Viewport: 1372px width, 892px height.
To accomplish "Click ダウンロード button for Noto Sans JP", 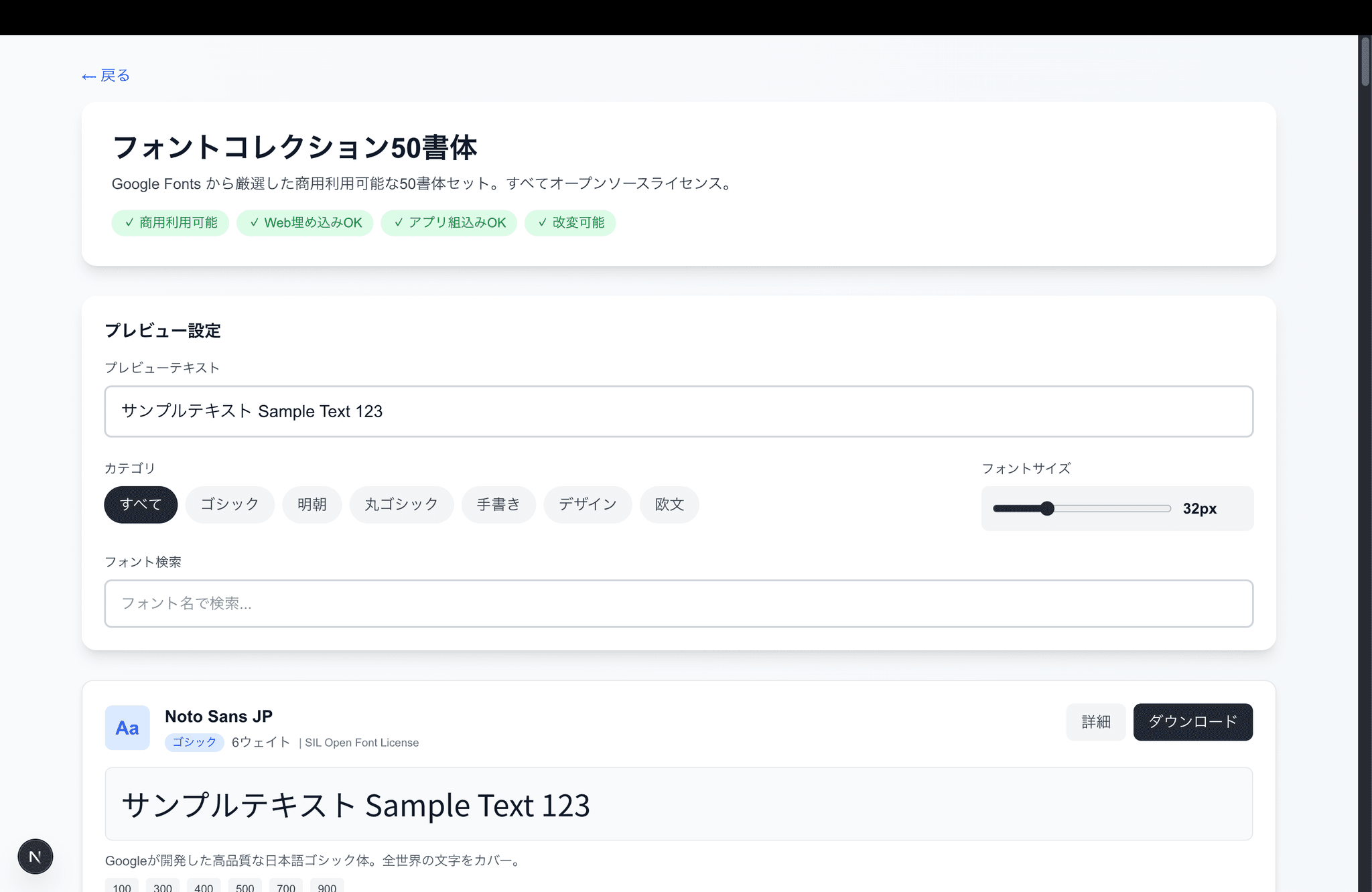I will 1192,722.
